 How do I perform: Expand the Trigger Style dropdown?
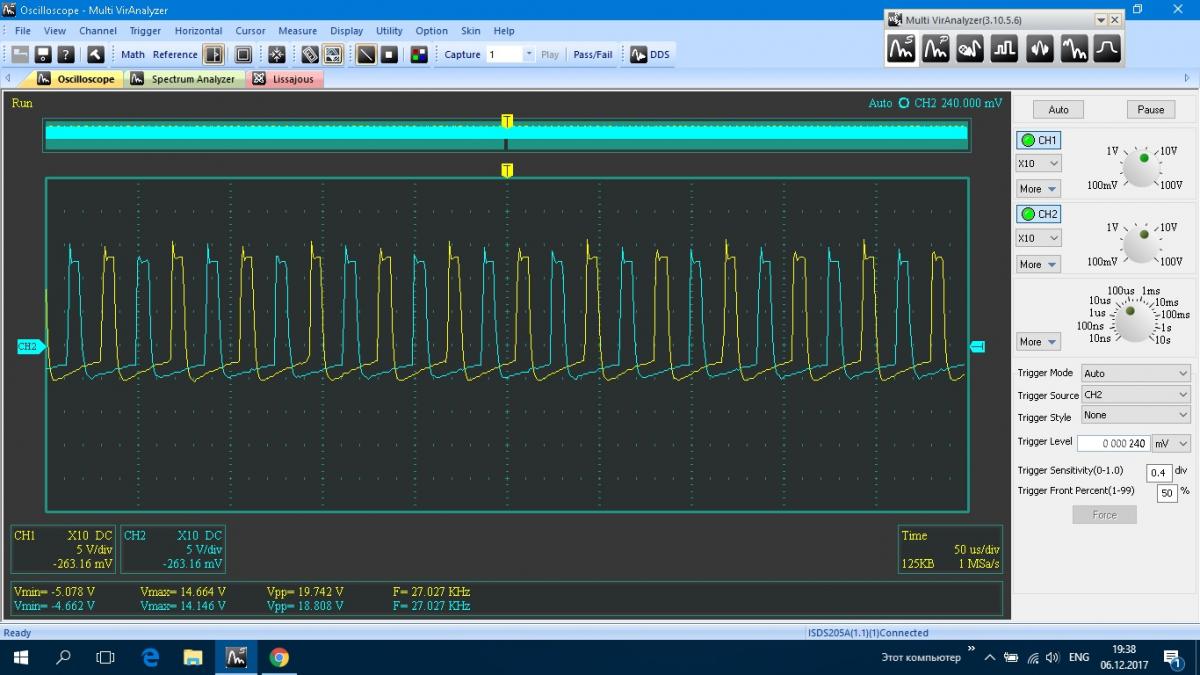click(1136, 415)
